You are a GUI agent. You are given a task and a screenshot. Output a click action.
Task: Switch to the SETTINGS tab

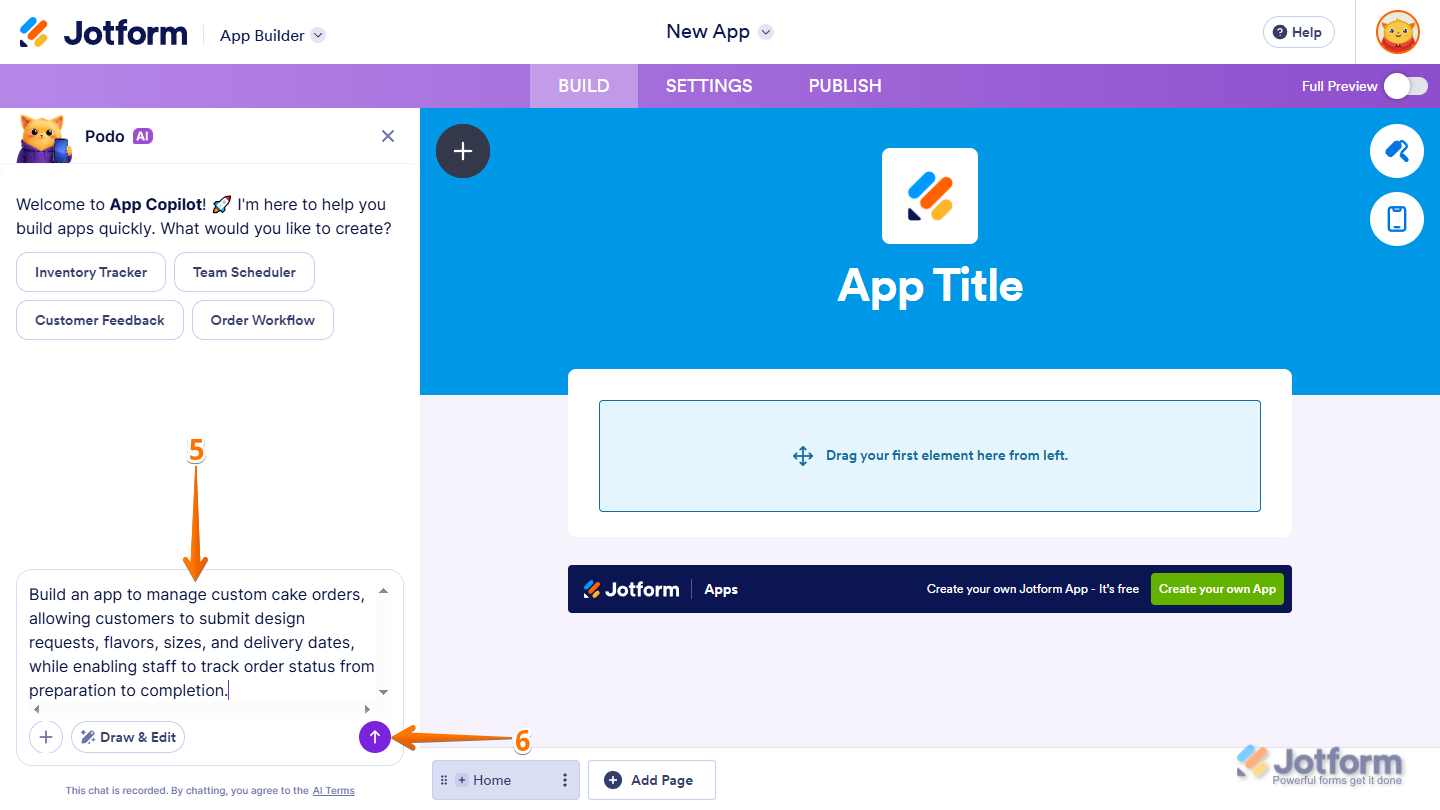(709, 86)
